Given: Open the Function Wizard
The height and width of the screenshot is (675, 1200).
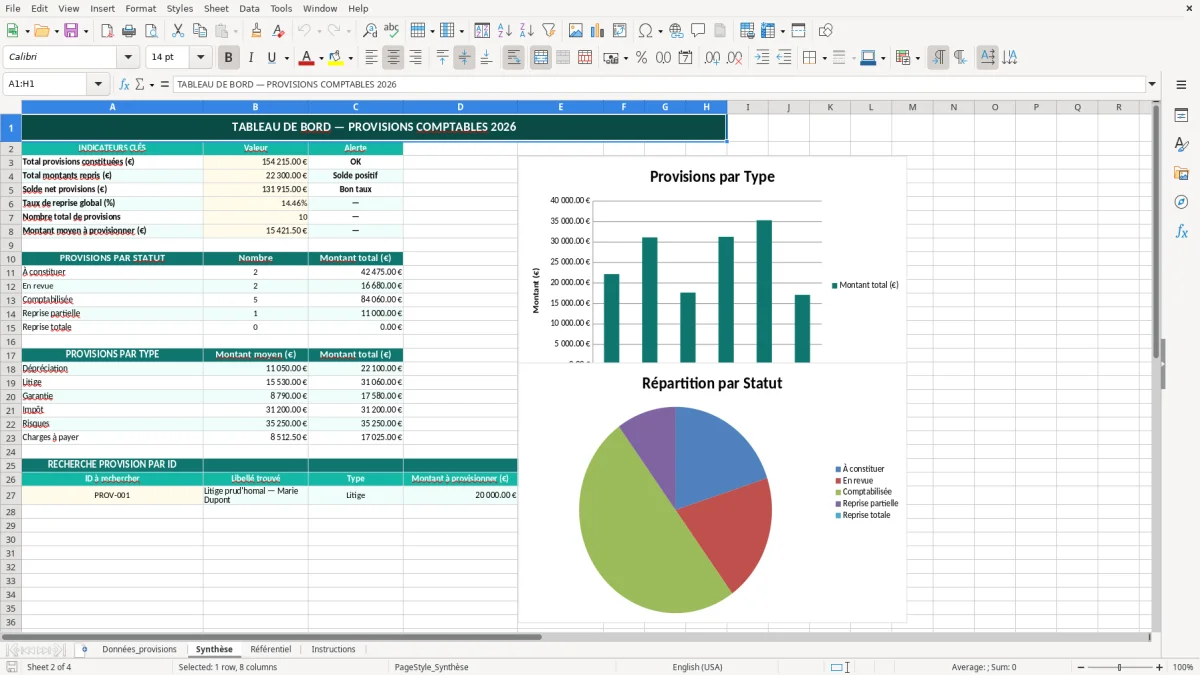Looking at the screenshot, I should click(125, 85).
